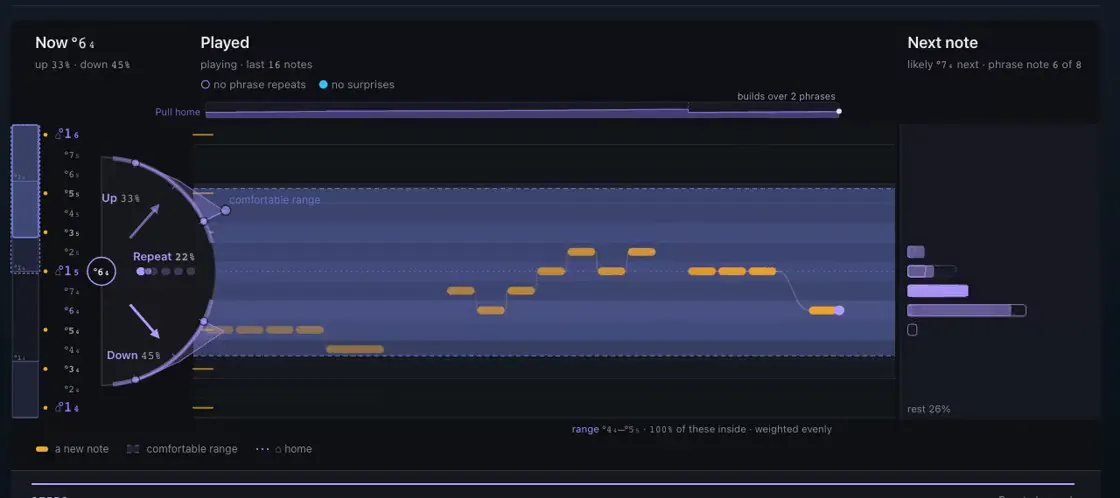Click the rest 26% text
Screen dimensions: 1120x498
929,409
